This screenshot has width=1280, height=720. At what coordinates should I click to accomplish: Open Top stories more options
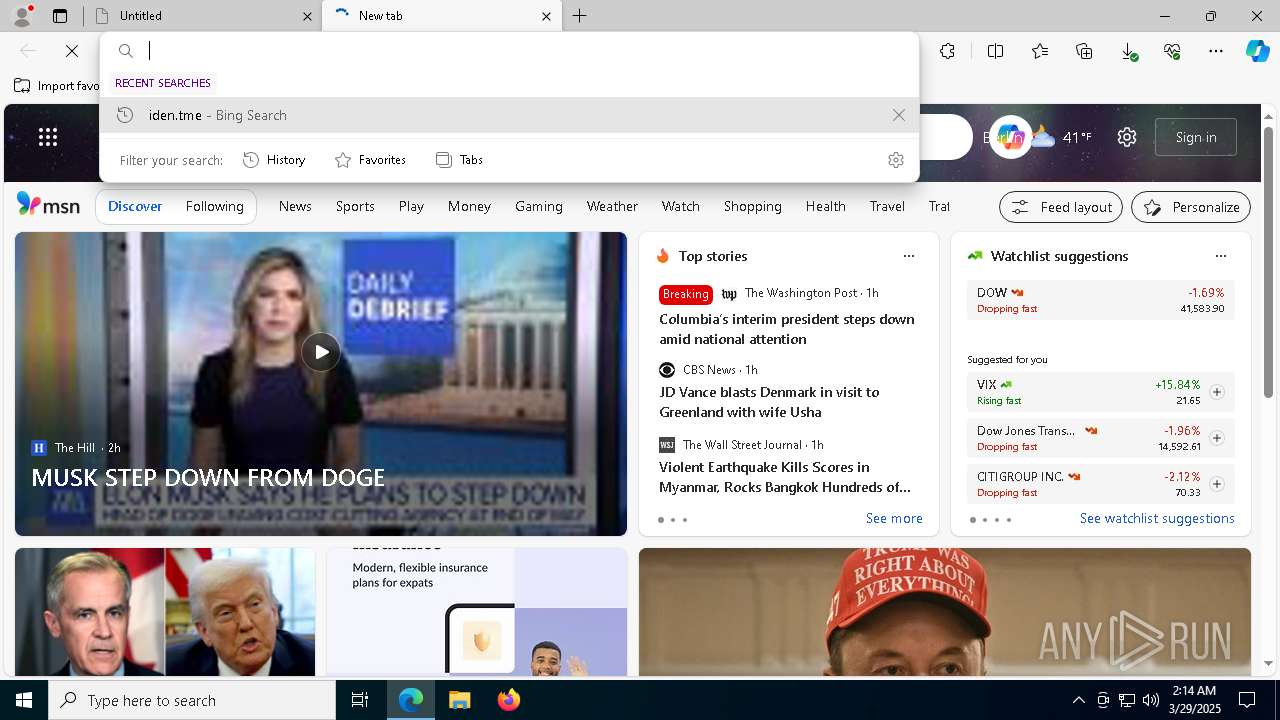(909, 256)
